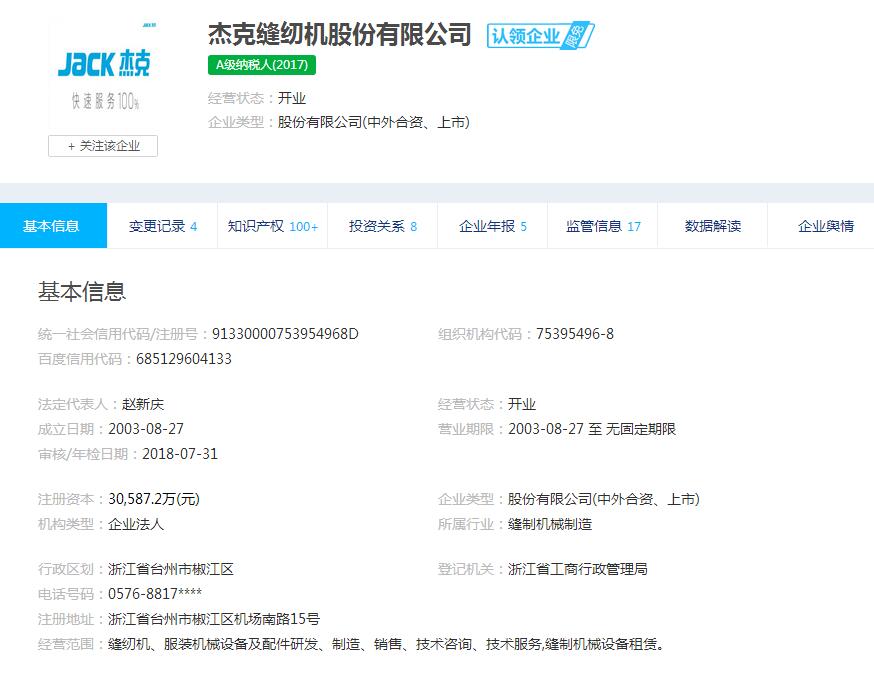Click the 认领企业 claim badge
The width and height of the screenshot is (874, 700).
540,36
